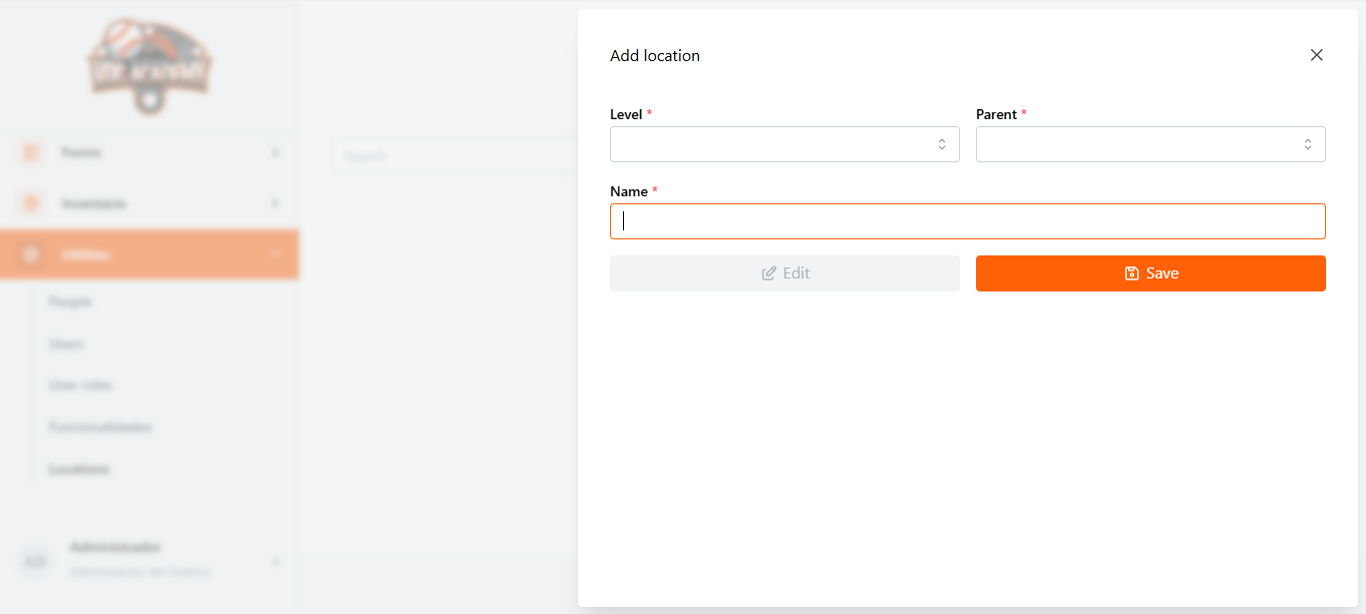Click the Administrador avatar icon
Screen dimensions: 1366x614
[35, 561]
